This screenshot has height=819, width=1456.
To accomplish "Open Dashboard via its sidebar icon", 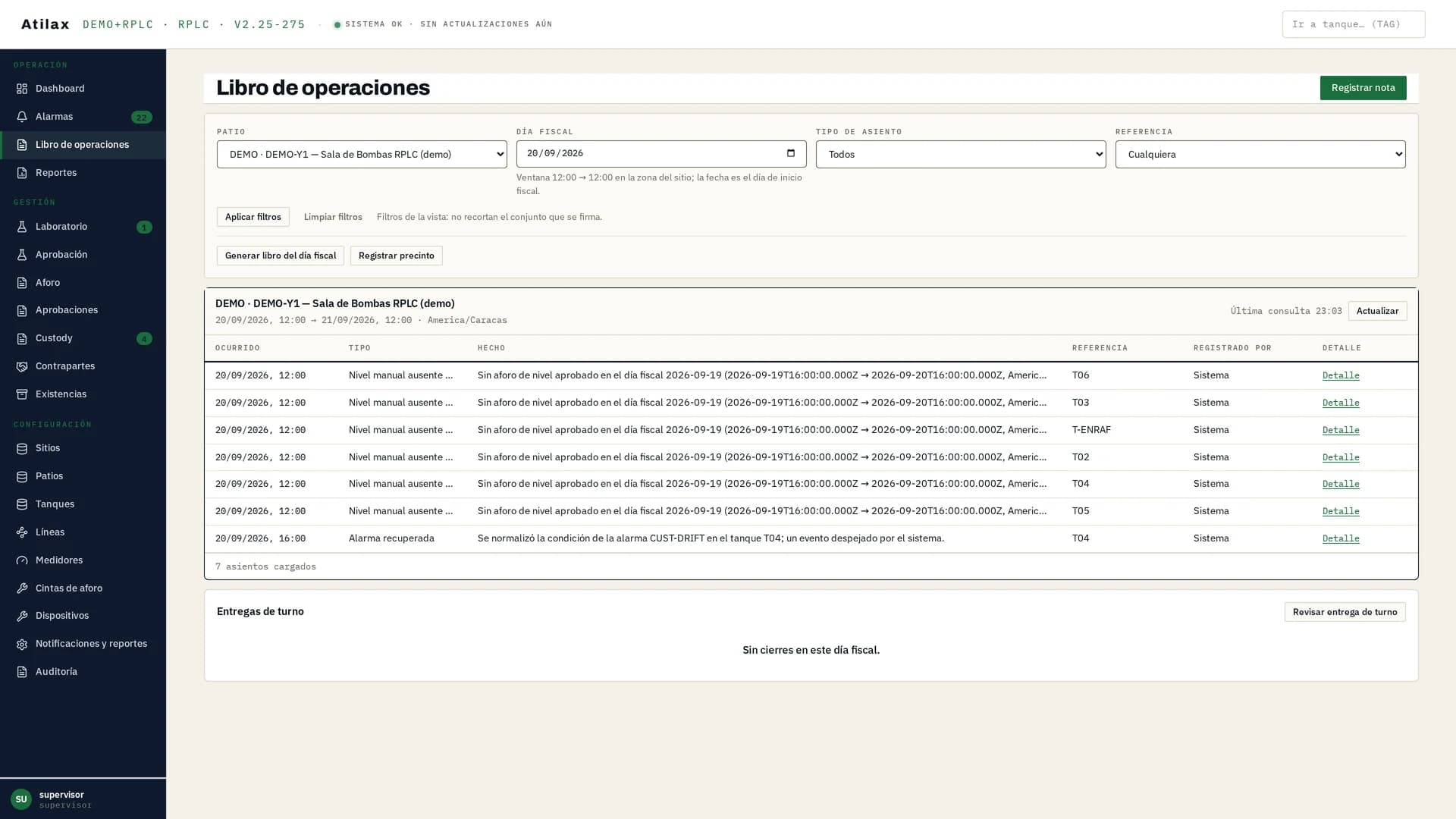I will pyautogui.click(x=22, y=89).
